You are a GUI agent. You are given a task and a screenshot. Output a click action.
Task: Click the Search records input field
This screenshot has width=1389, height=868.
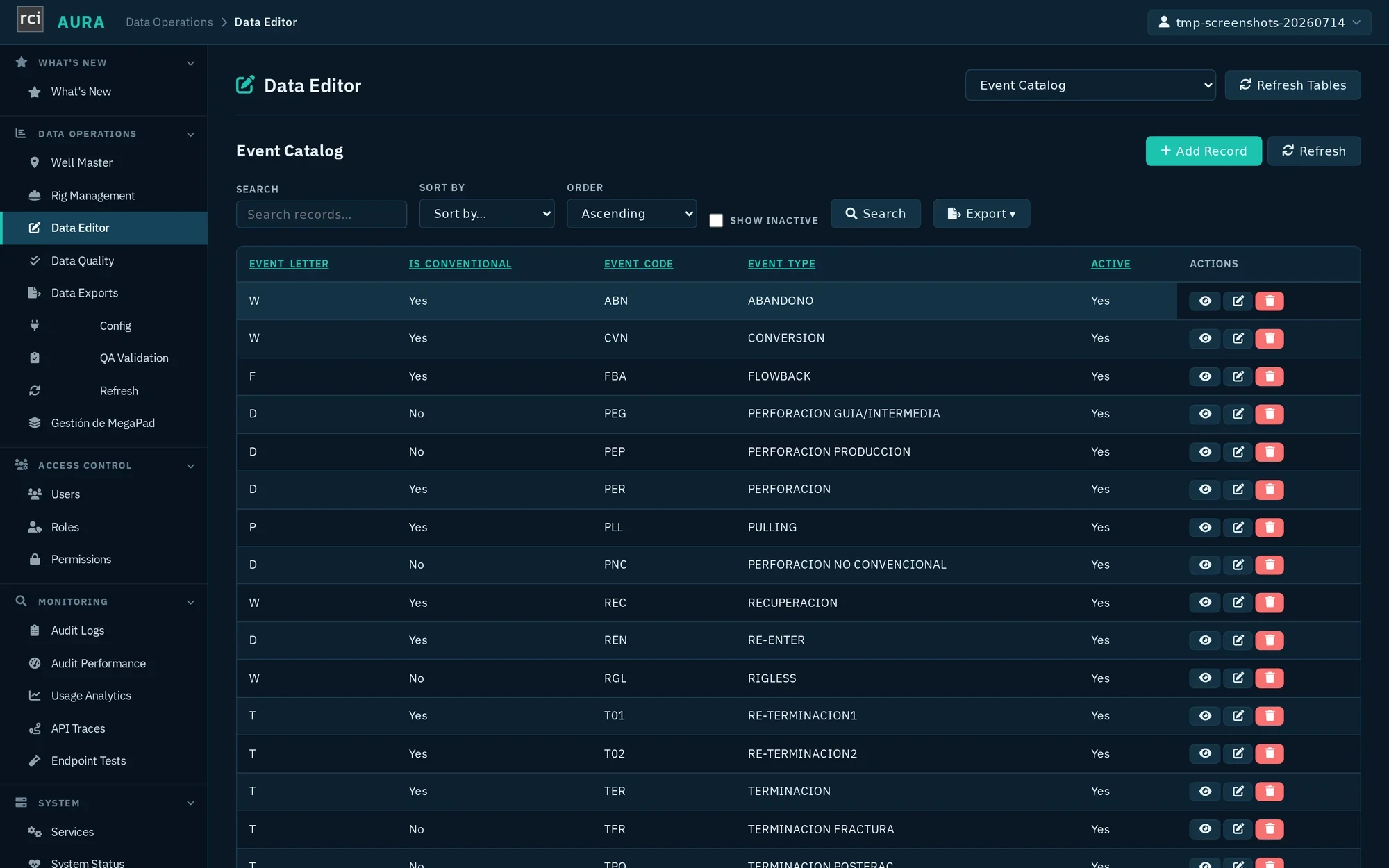point(322,215)
